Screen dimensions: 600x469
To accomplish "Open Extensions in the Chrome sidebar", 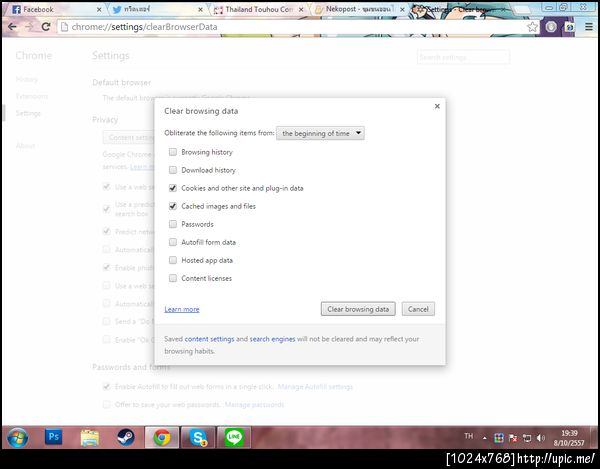I will pyautogui.click(x=32, y=96).
